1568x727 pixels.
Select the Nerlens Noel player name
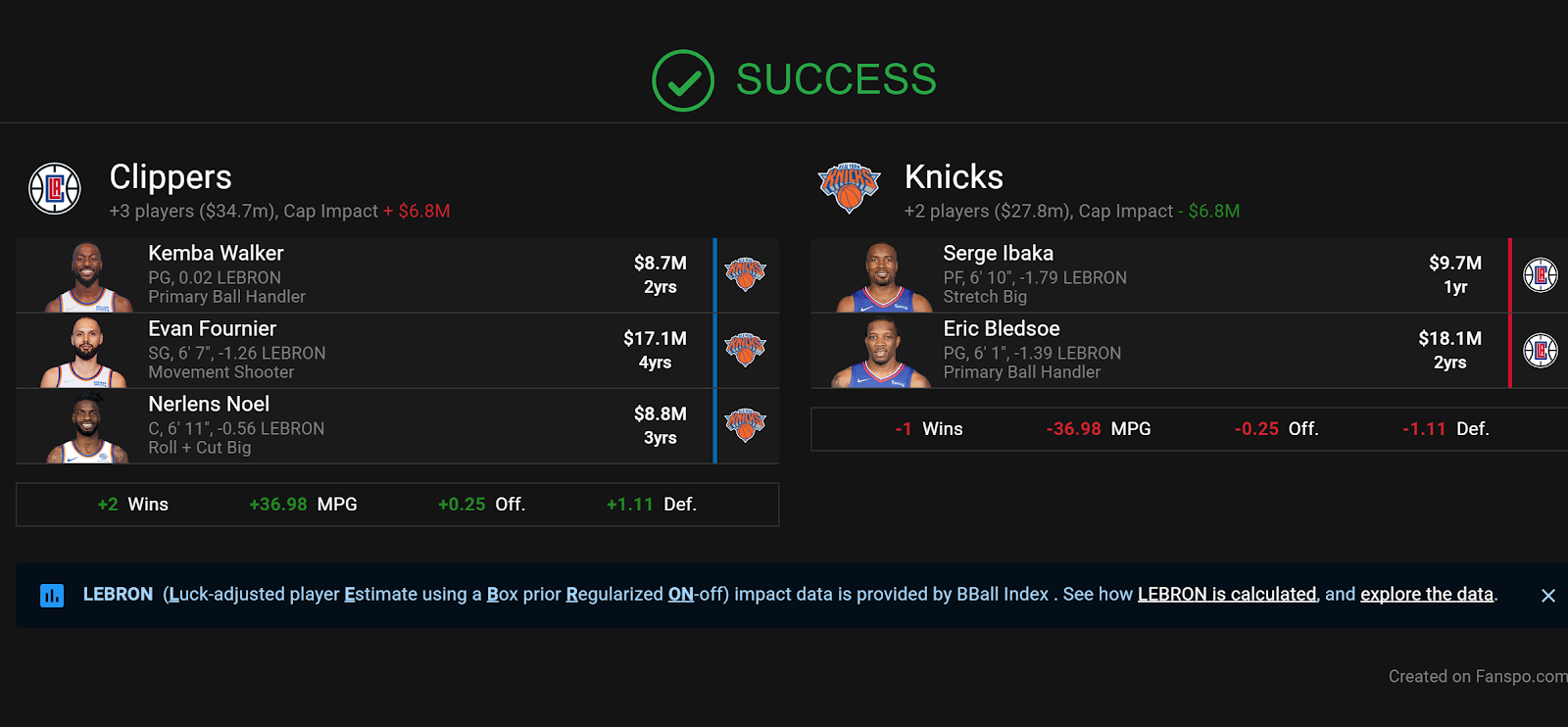pyautogui.click(x=209, y=404)
